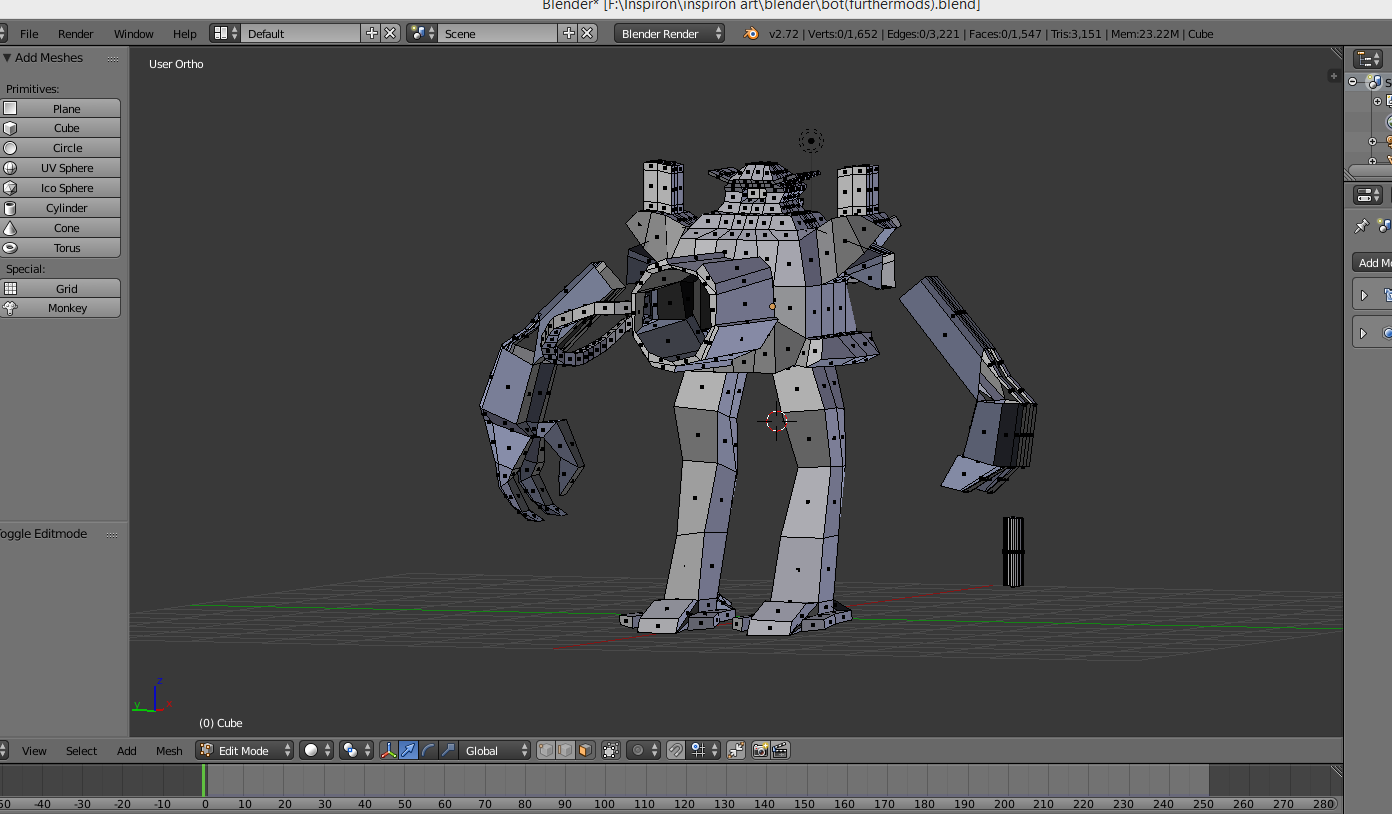1392x814 pixels.
Task: Click the vertex select mode icon
Action: click(x=546, y=750)
